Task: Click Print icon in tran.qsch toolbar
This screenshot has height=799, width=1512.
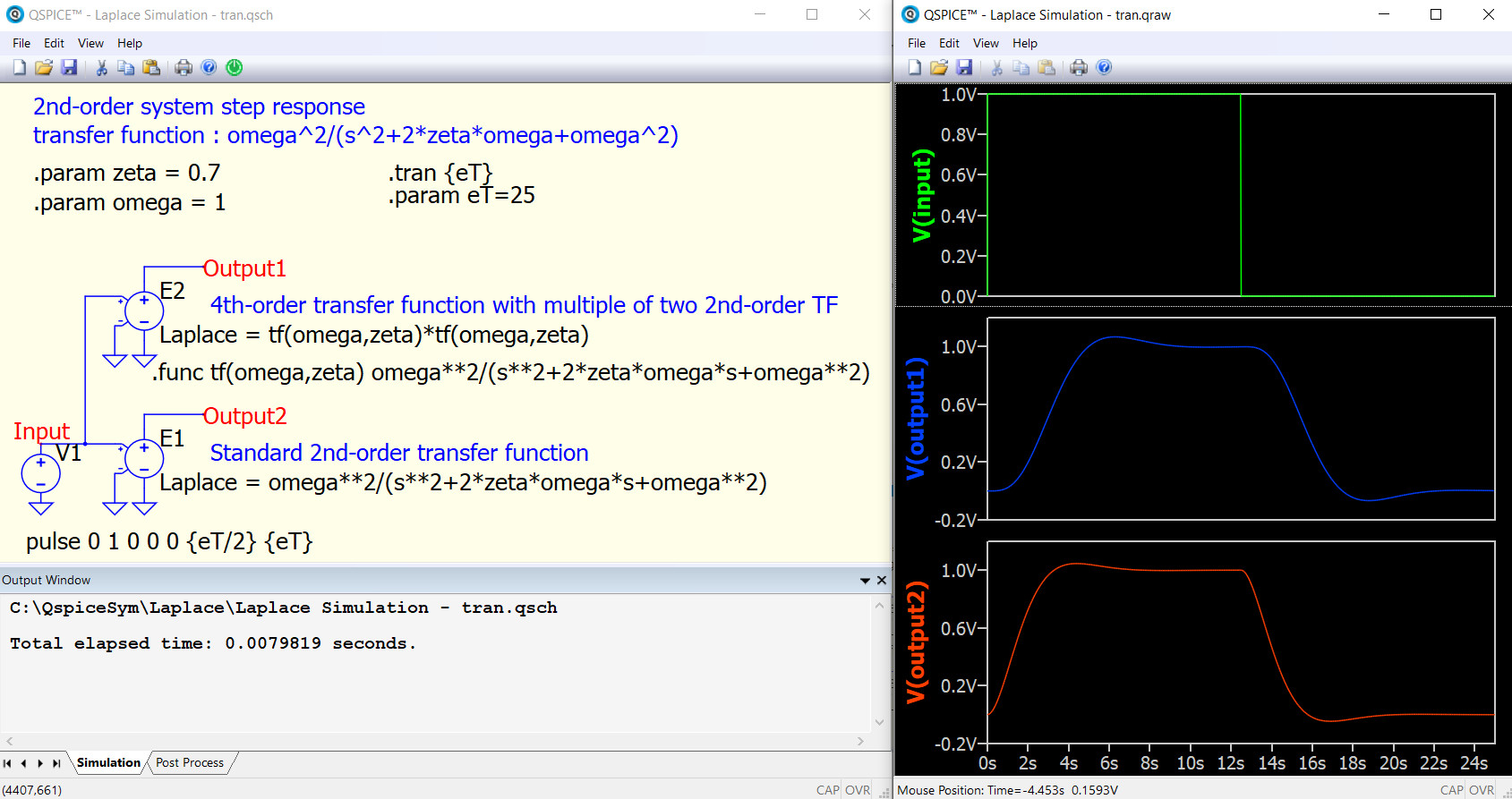Action: click(184, 67)
